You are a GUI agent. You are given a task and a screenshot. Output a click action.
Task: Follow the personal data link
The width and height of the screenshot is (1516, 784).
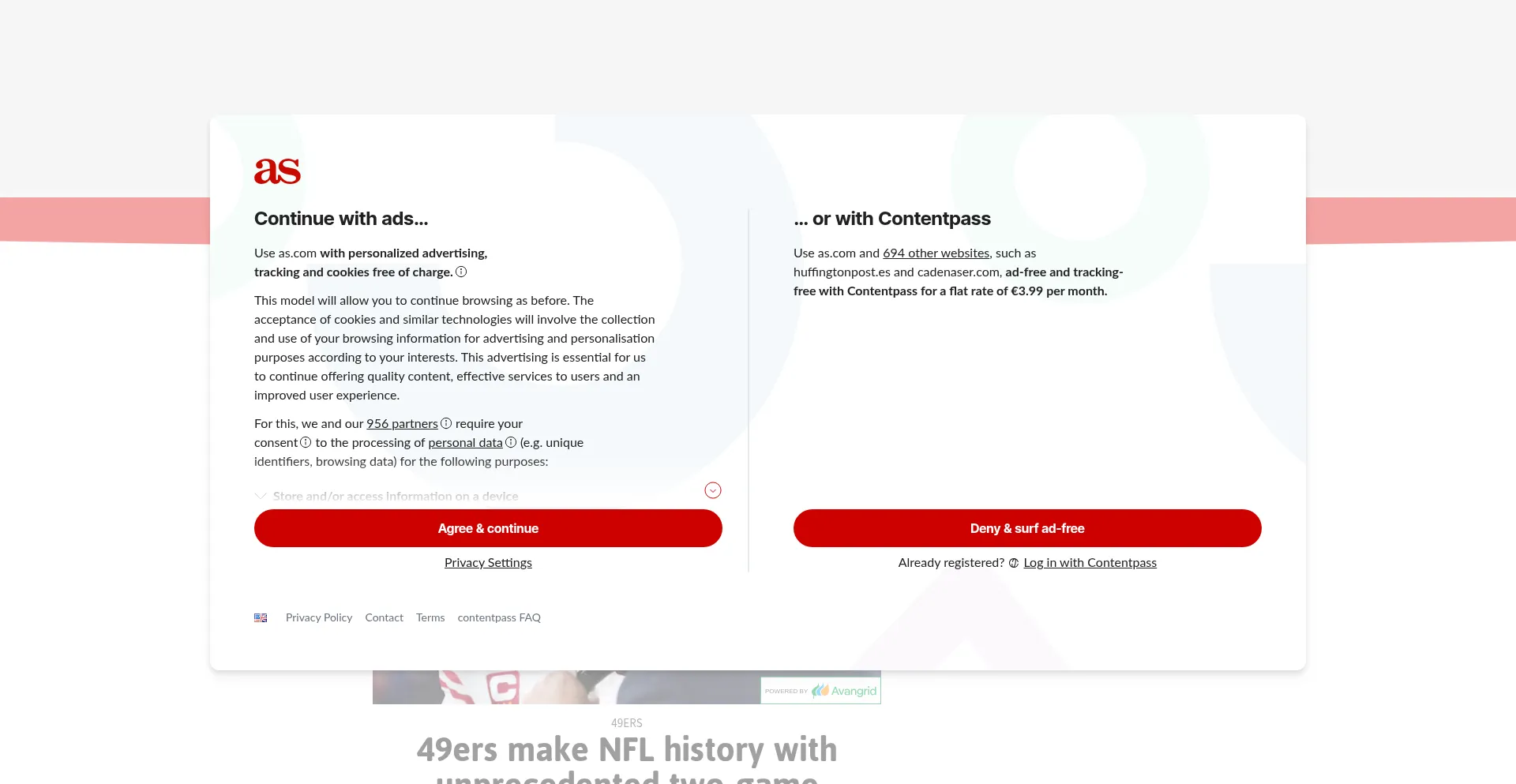[x=465, y=443]
